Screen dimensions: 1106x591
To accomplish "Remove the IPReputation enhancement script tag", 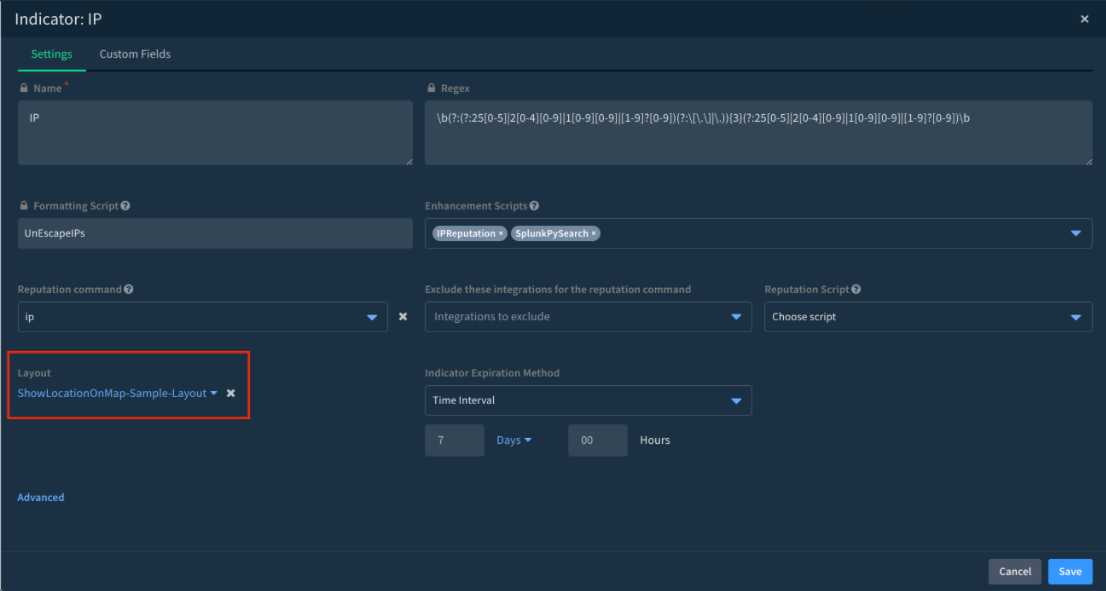I will click(501, 234).
